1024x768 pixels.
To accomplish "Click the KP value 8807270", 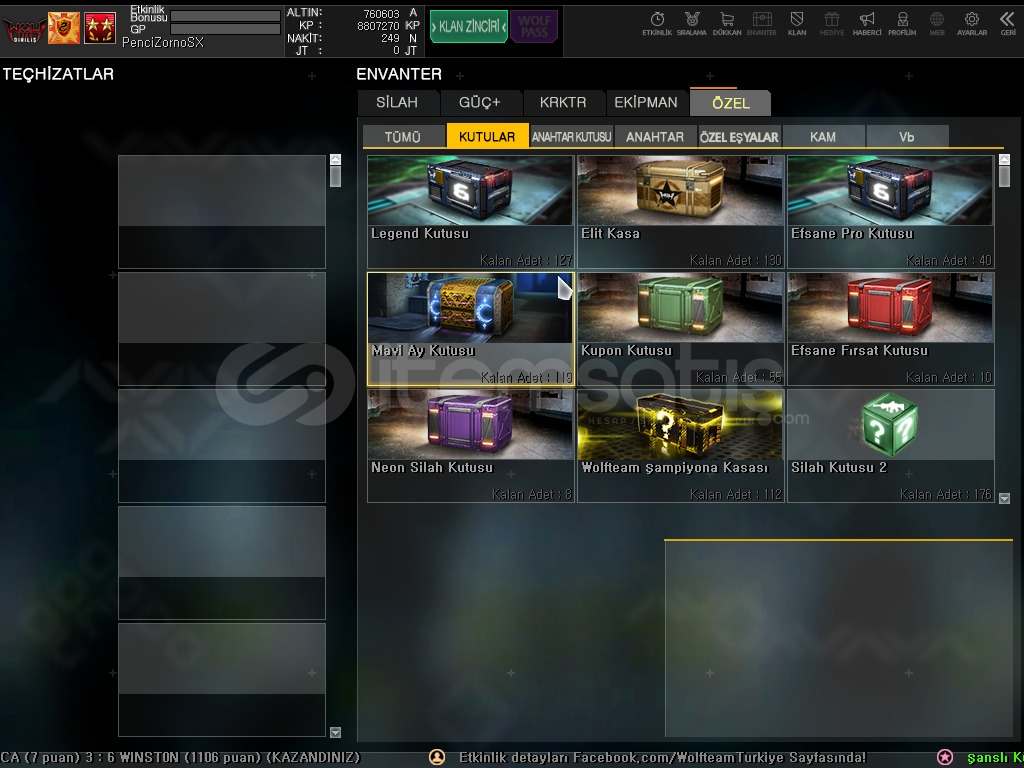I will tap(378, 26).
